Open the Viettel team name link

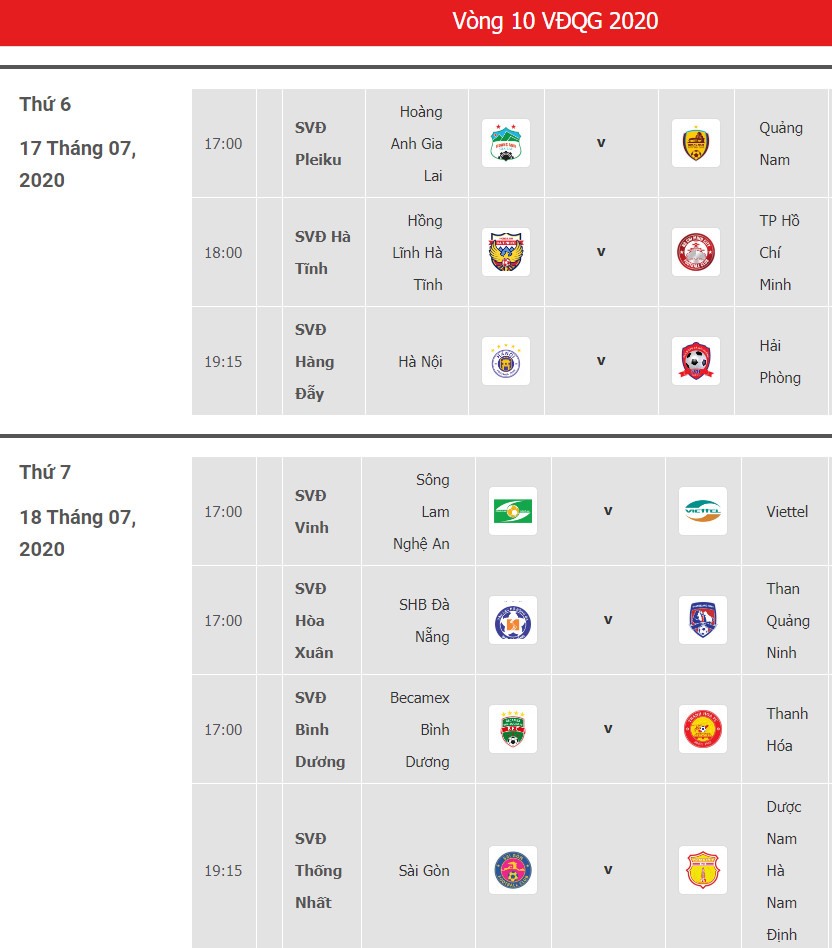click(787, 511)
